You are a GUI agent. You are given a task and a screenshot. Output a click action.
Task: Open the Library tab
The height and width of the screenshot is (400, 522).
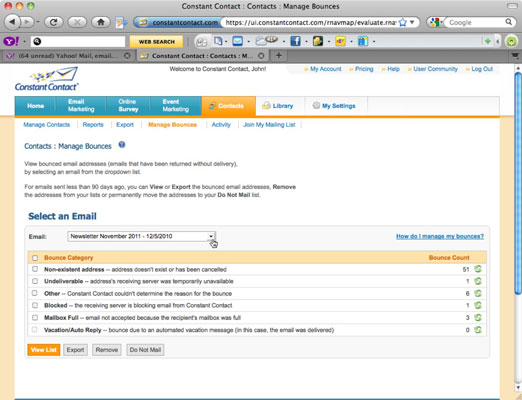click(x=280, y=106)
